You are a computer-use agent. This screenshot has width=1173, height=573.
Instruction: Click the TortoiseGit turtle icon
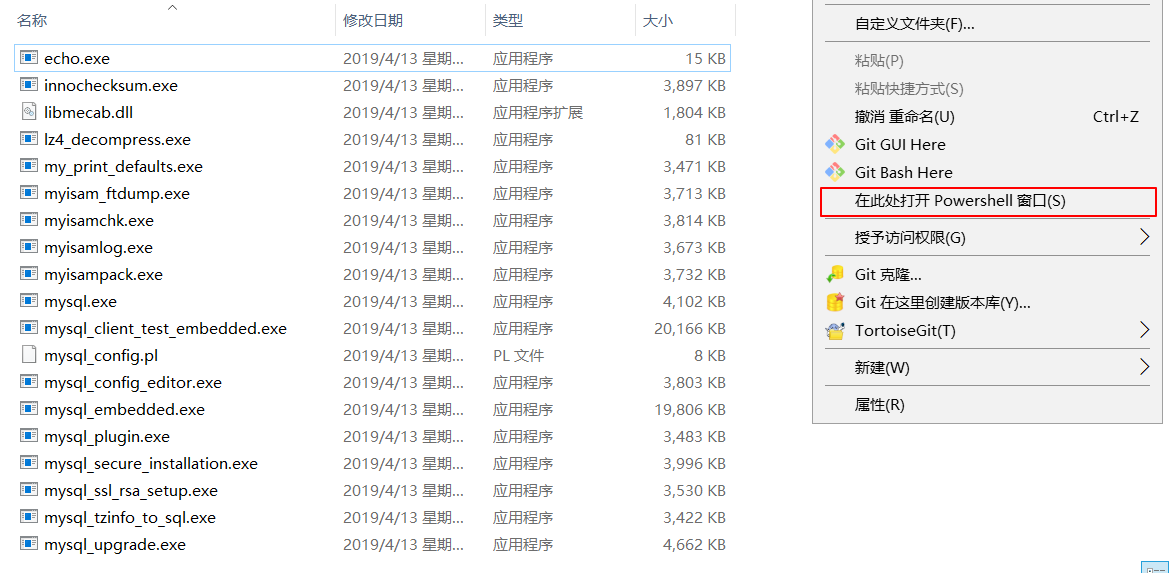click(x=835, y=331)
